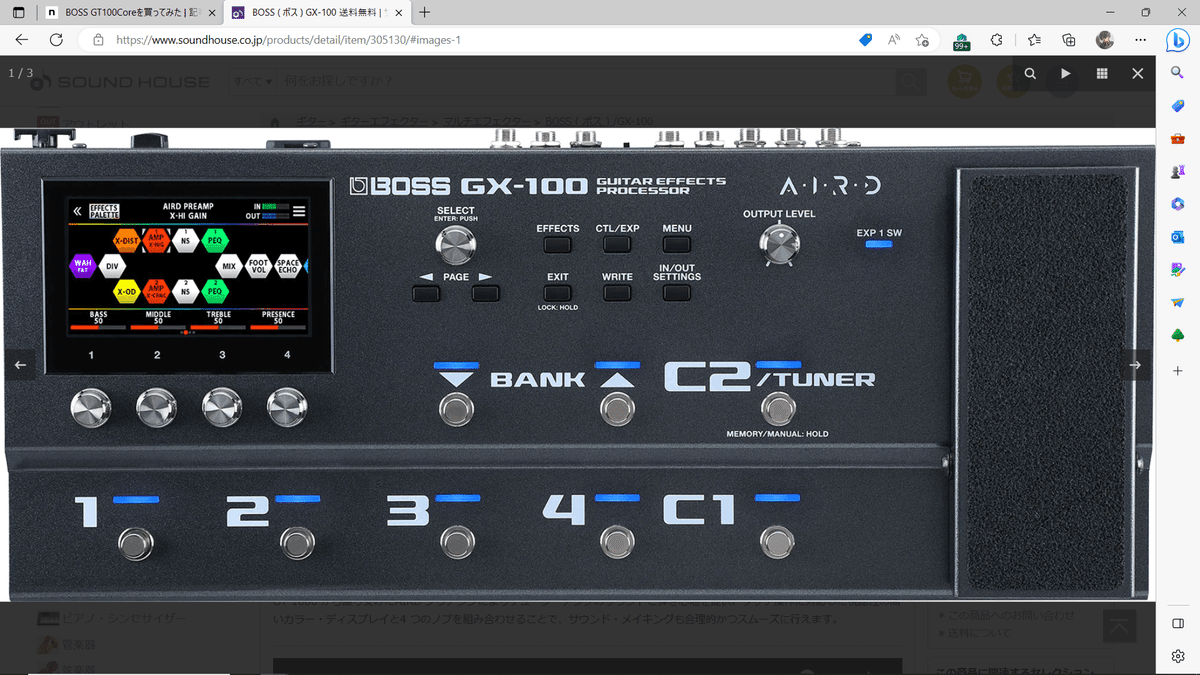Open a new browser tab
1200x675 pixels.
pyautogui.click(x=425, y=13)
